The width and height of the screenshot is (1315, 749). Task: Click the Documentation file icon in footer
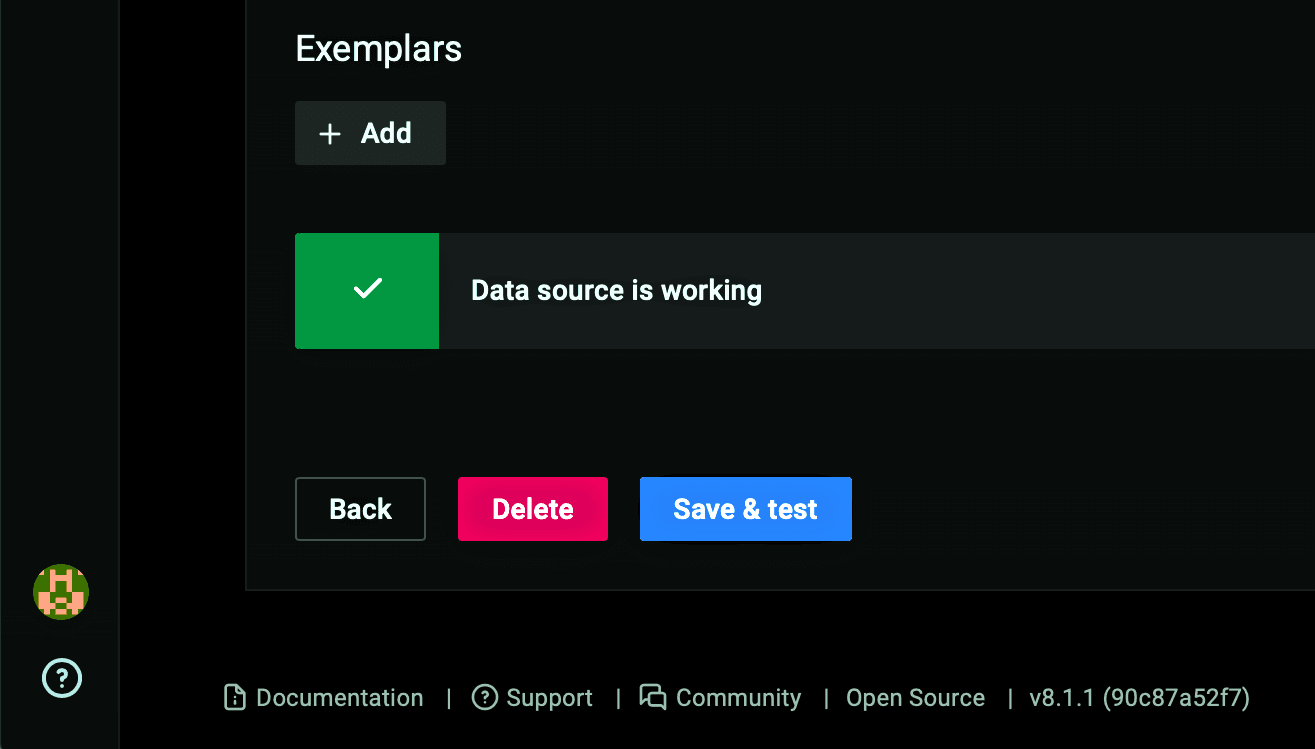(234, 698)
